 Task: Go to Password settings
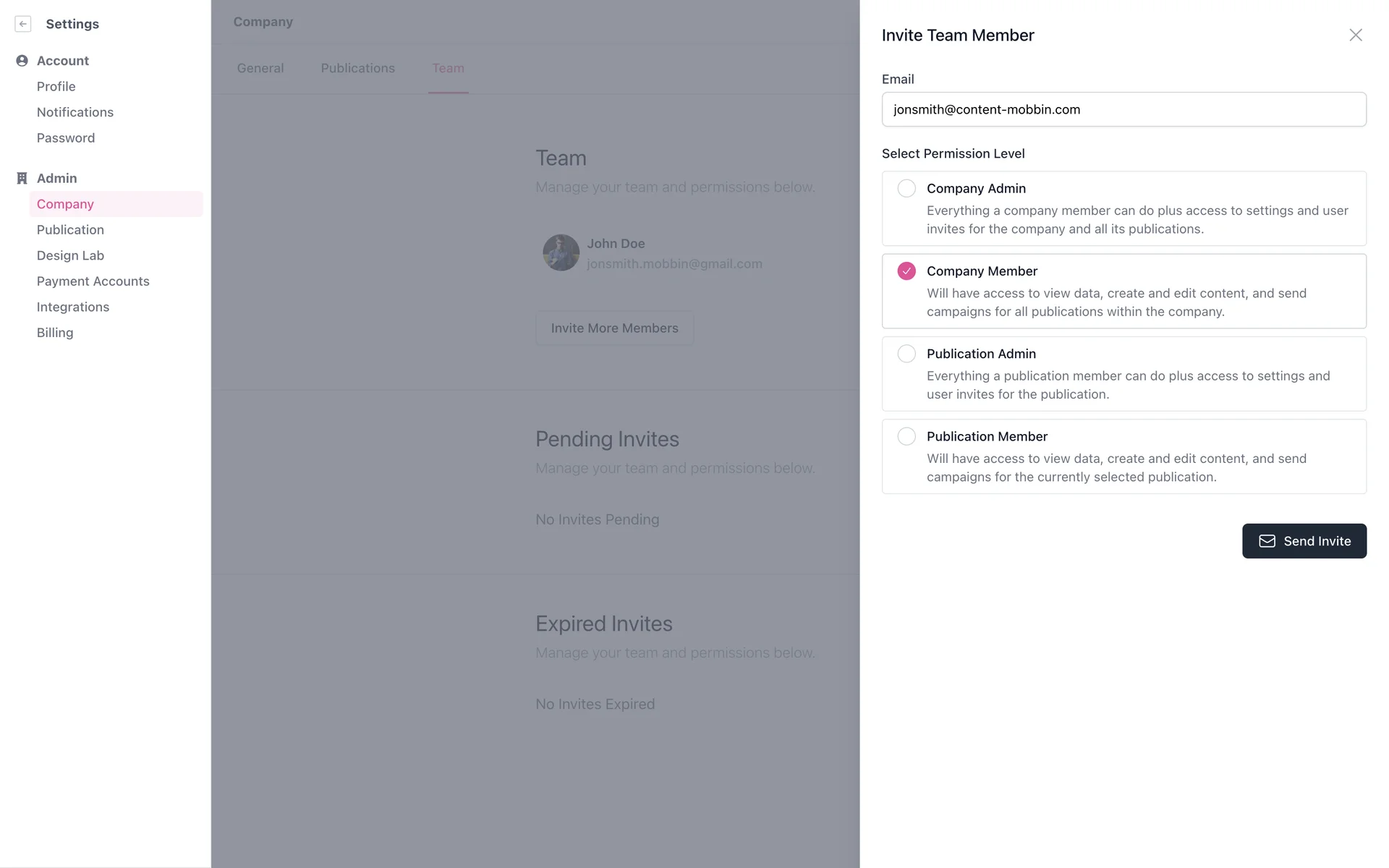click(66, 138)
